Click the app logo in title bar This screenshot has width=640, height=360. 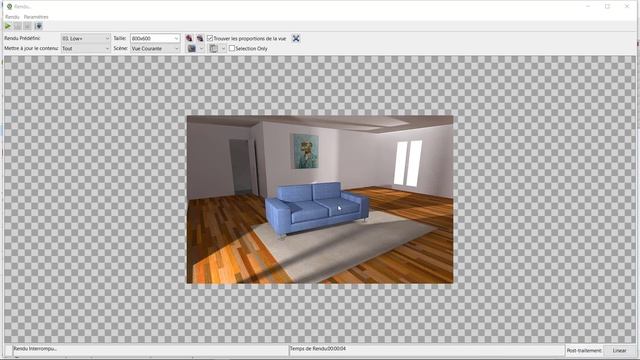click(9, 7)
